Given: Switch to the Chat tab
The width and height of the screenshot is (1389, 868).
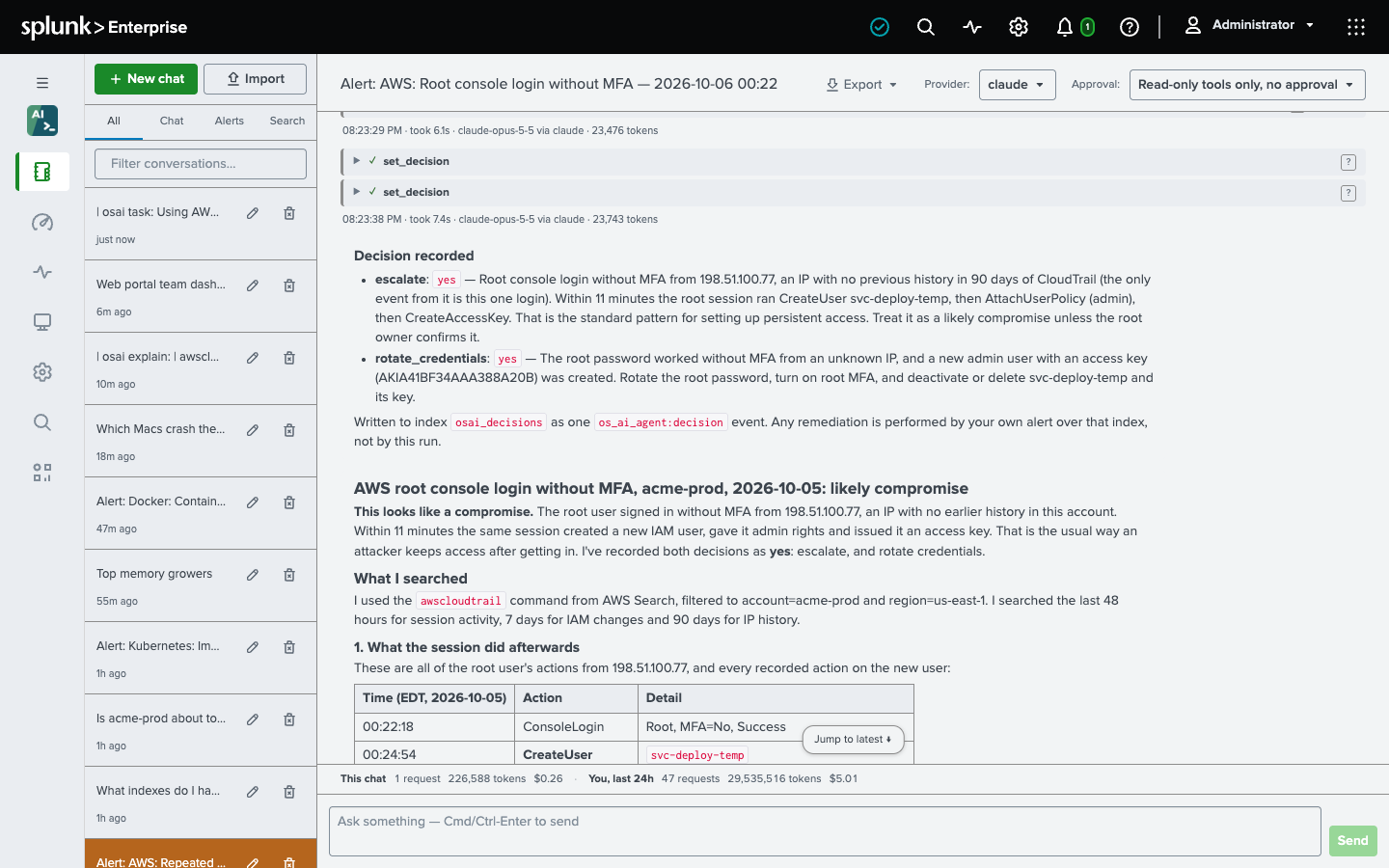Looking at the screenshot, I should click(172, 121).
